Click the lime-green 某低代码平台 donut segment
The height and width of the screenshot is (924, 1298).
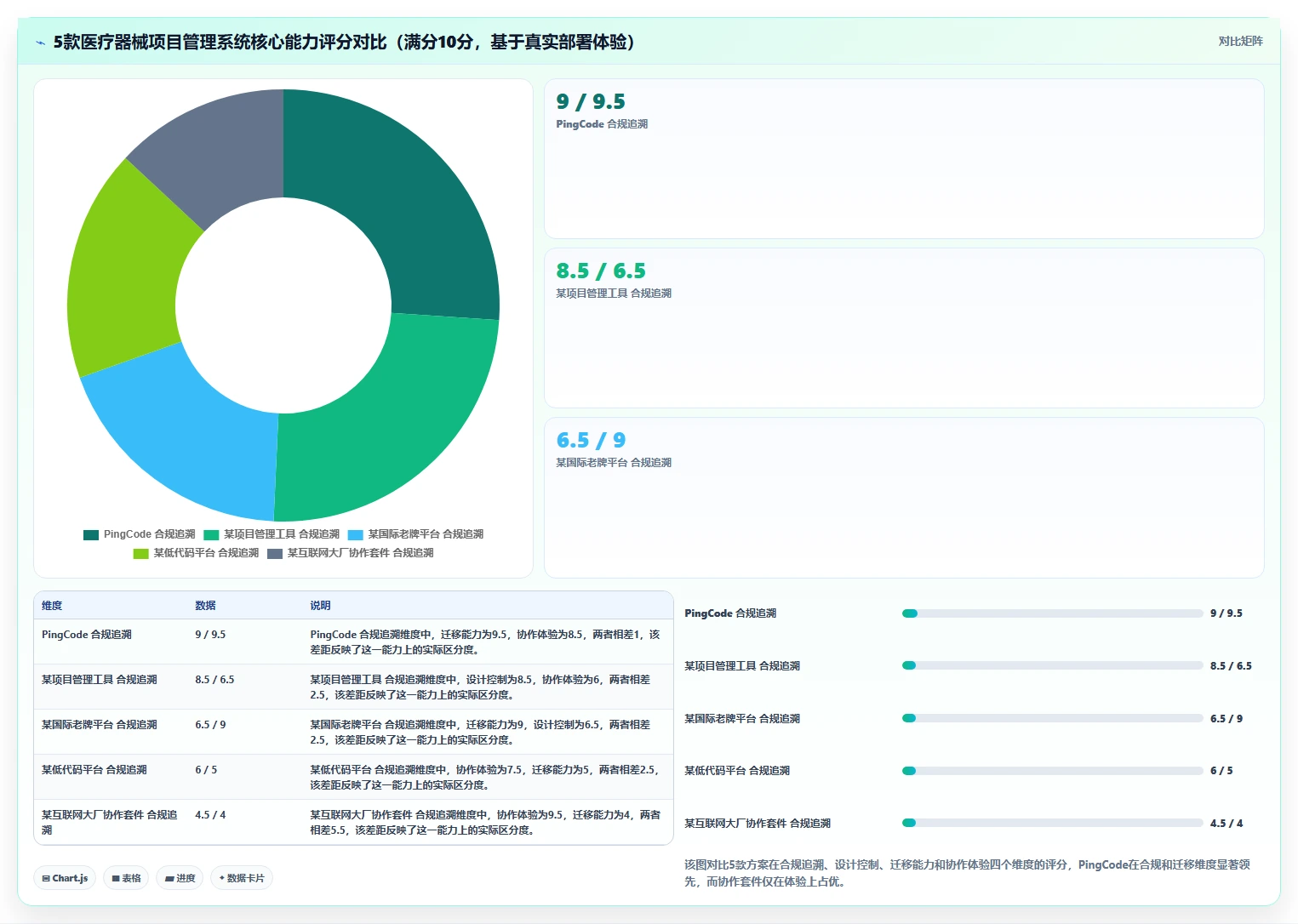[125, 272]
